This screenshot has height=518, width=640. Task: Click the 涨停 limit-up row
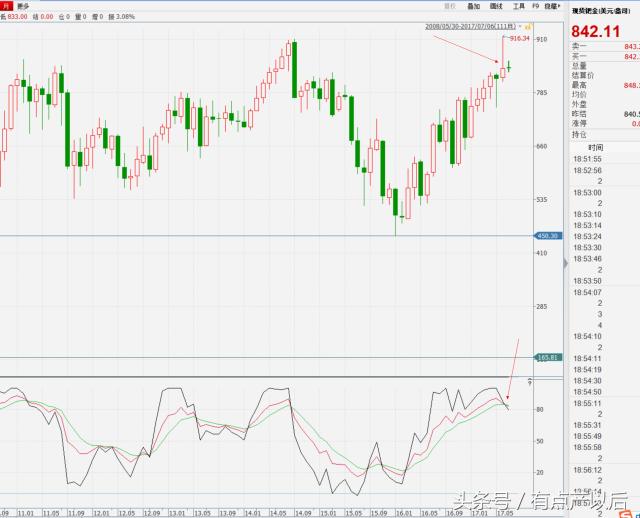(605, 123)
